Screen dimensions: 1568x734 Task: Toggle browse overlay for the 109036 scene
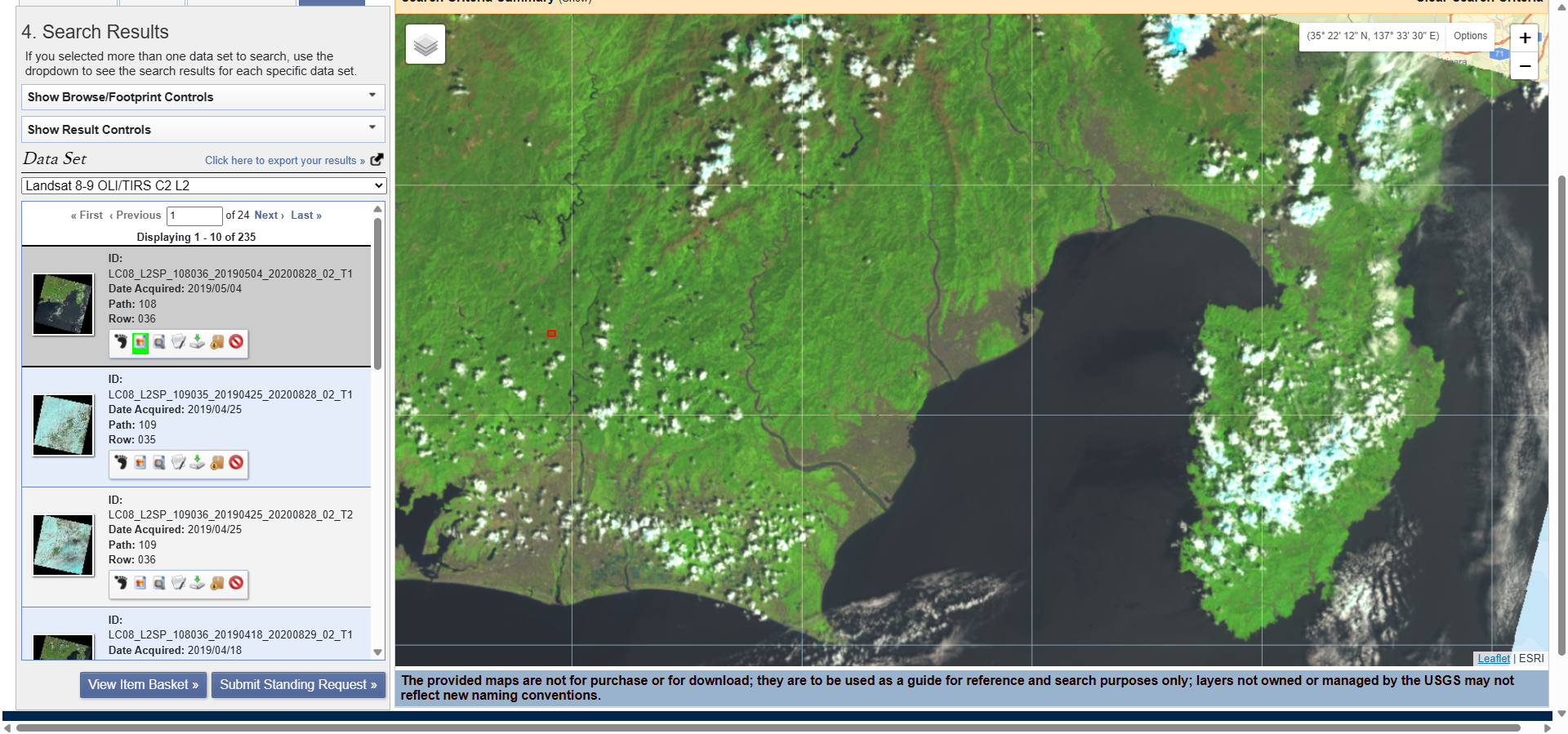click(140, 583)
